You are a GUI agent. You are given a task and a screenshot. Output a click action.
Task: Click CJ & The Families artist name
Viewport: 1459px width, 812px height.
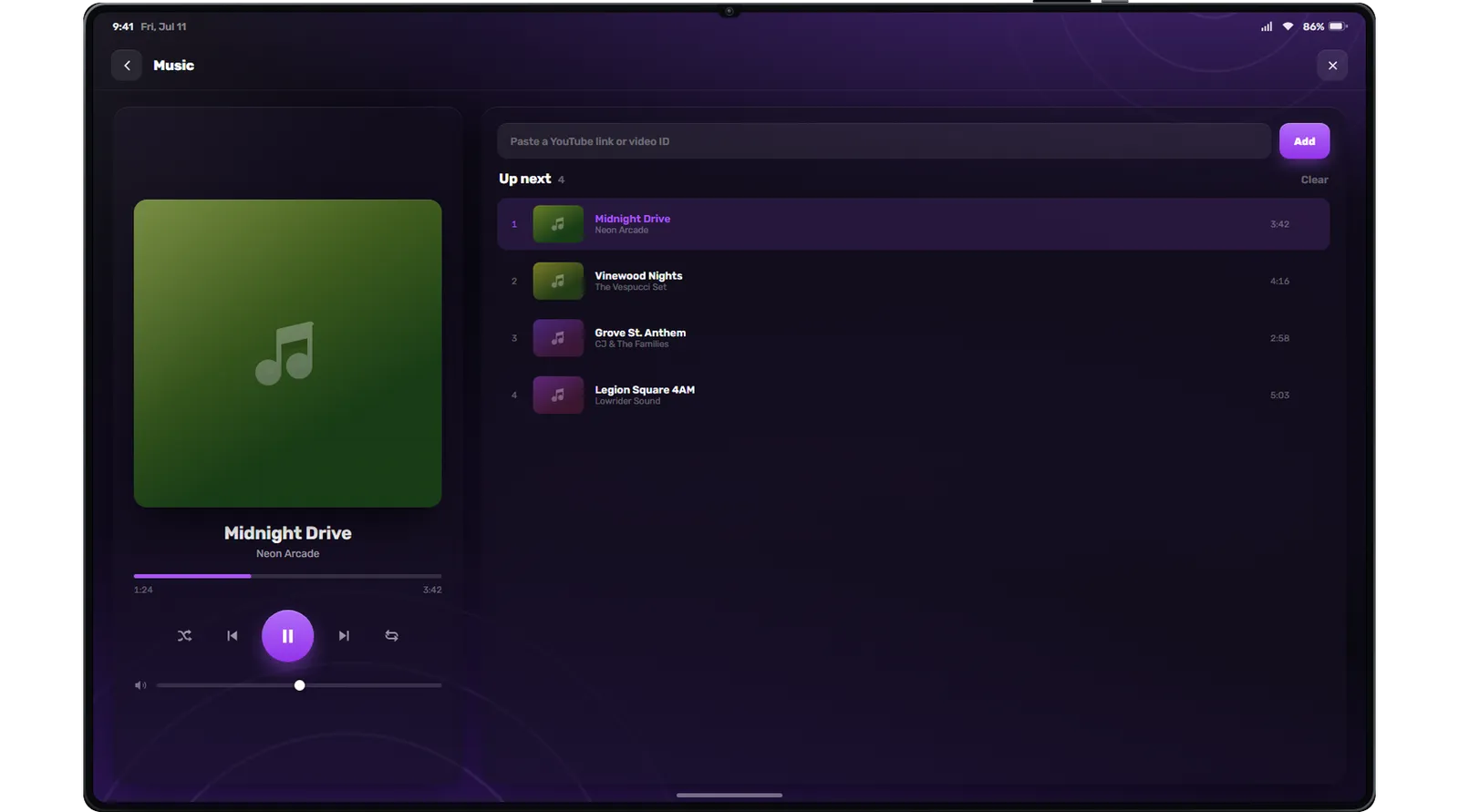tap(631, 344)
